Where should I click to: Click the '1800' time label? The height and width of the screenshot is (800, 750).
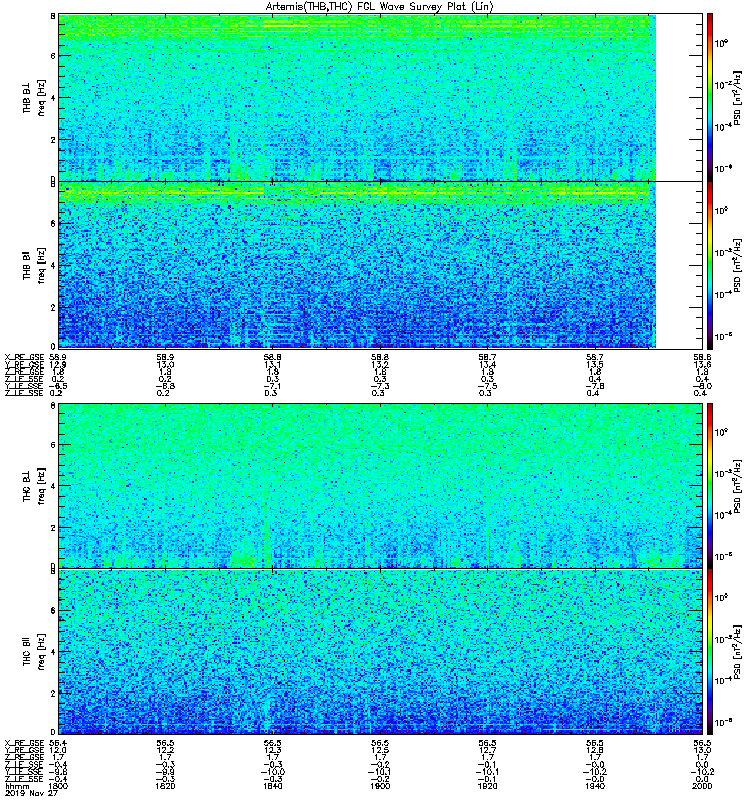click(x=59, y=786)
